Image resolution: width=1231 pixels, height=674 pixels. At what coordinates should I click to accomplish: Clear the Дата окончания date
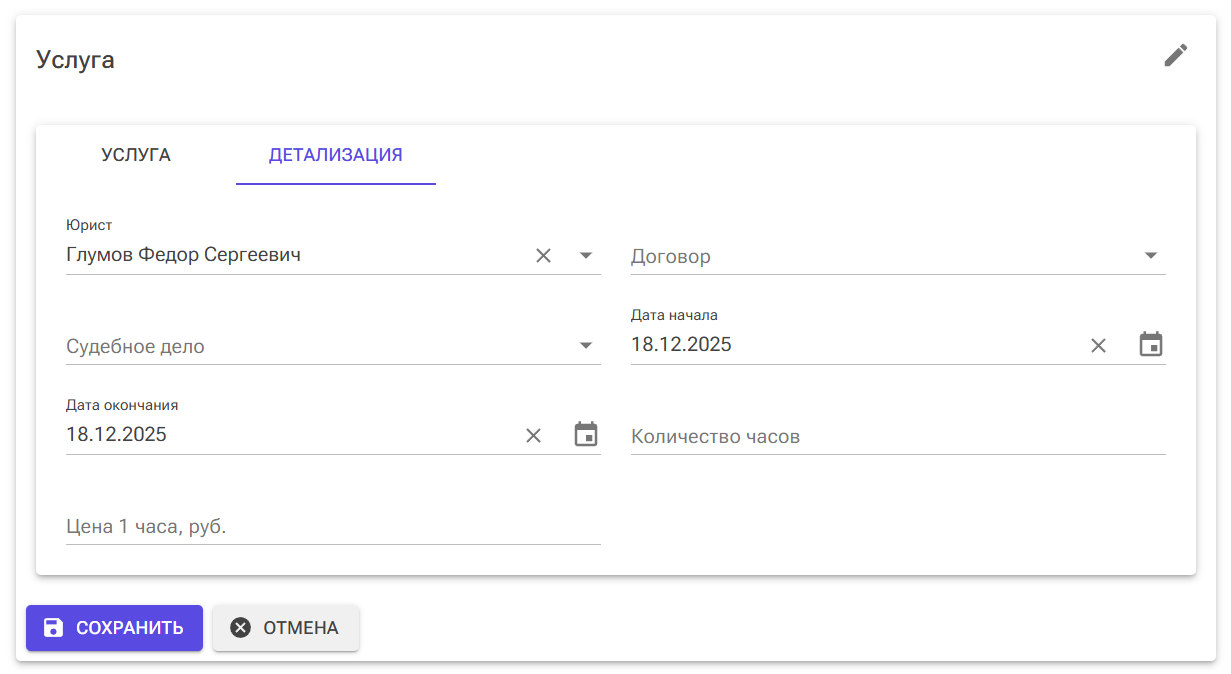[x=533, y=434]
